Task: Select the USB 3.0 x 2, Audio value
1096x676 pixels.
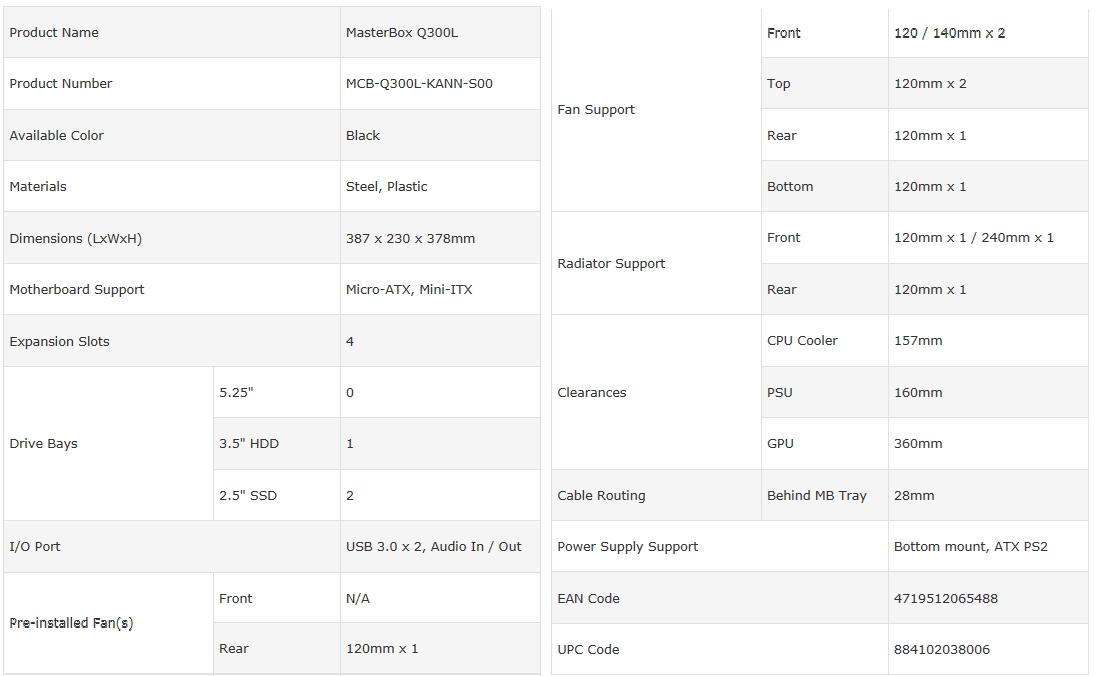Action: click(434, 546)
